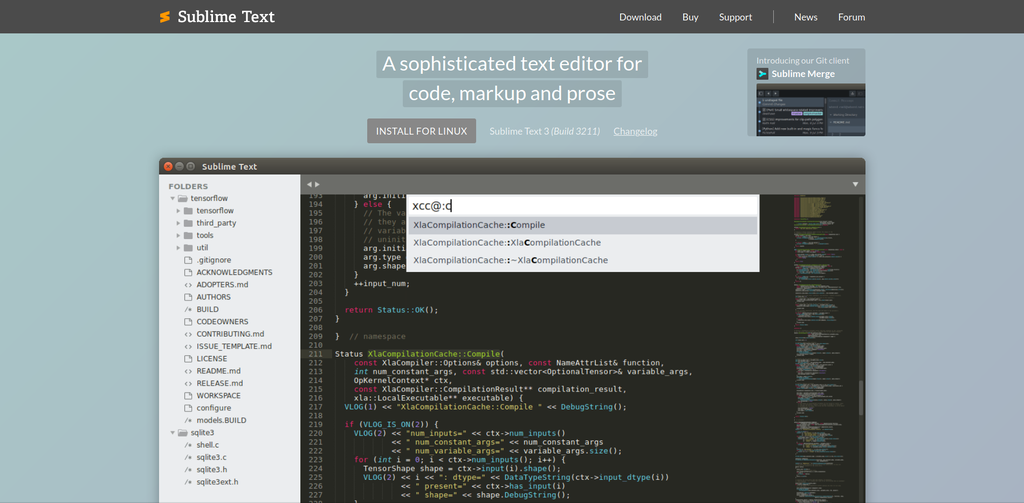This screenshot has width=1024, height=503.
Task: Click the BUILD source file icon
Action: click(x=188, y=309)
